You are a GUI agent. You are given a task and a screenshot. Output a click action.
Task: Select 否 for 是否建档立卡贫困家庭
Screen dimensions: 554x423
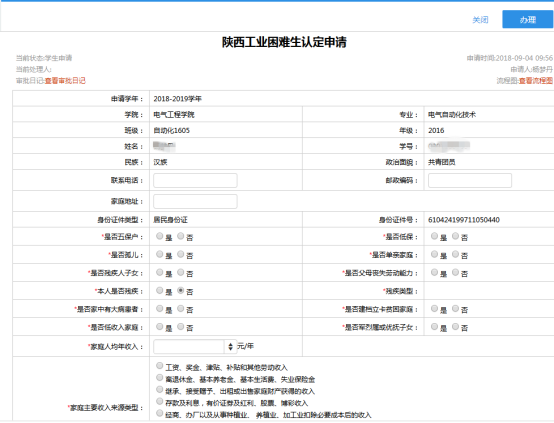[x=455, y=309]
